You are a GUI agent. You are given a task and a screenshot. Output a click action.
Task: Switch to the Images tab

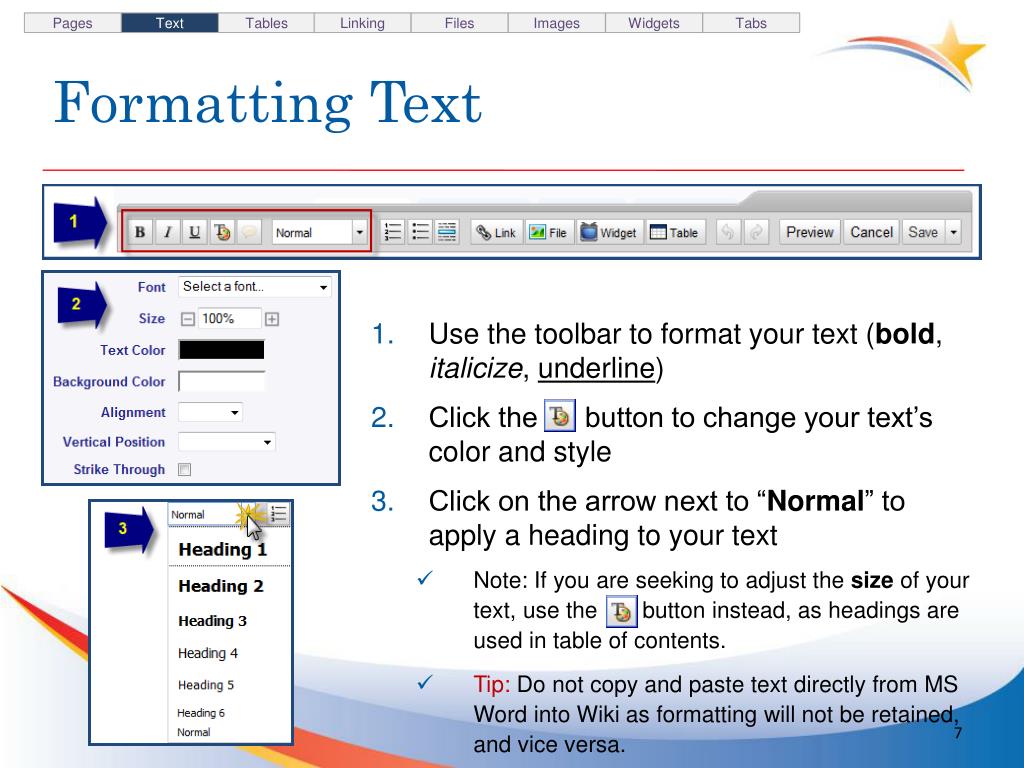coord(556,23)
